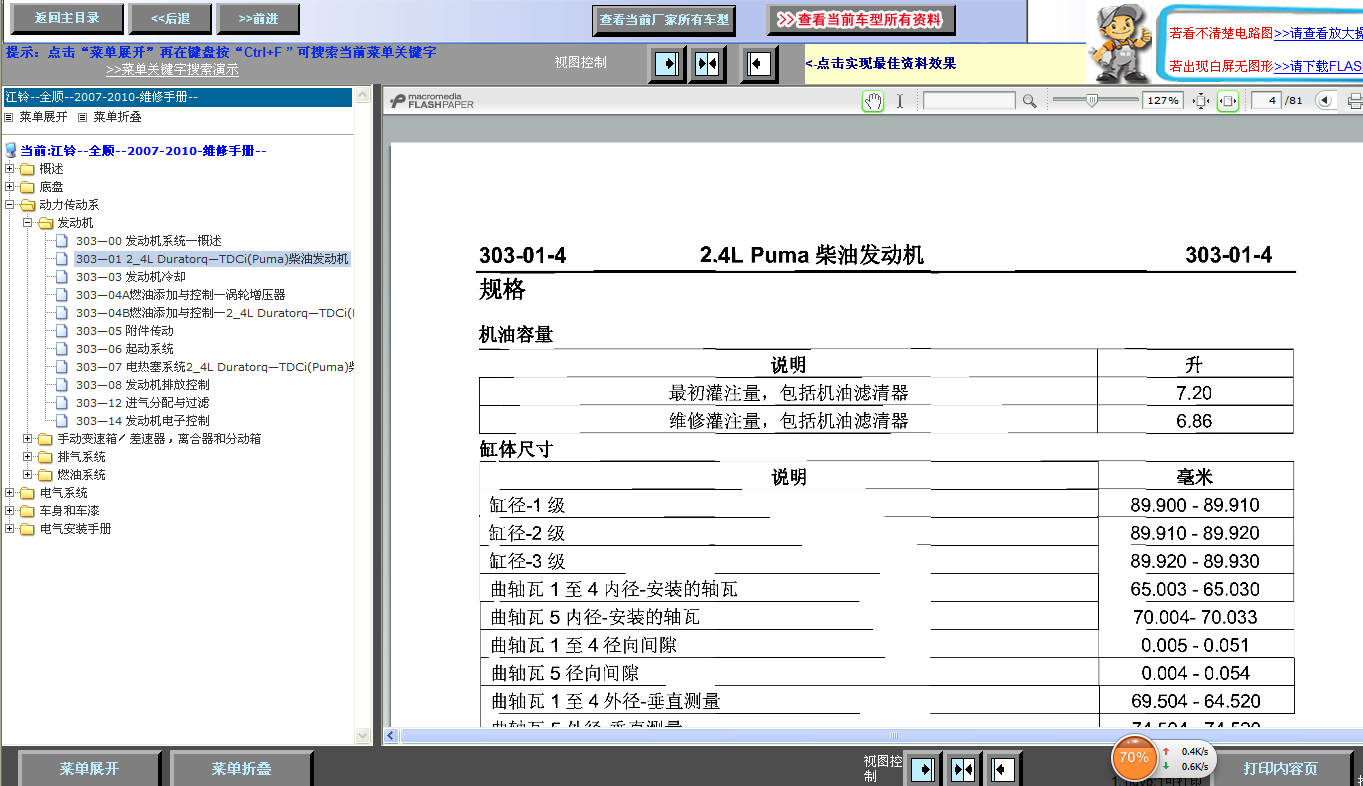Open 303—08 发动机排放控制
Image resolution: width=1363 pixels, height=786 pixels.
tap(143, 385)
